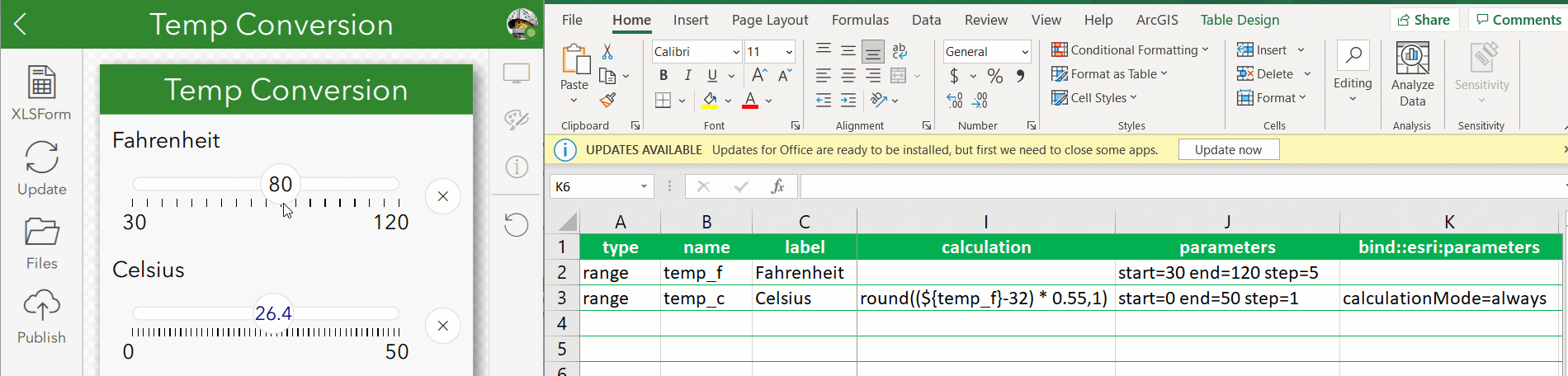This screenshot has width=1568, height=376.
Task: Clear the Celsius slider value with the X
Action: coord(443,326)
